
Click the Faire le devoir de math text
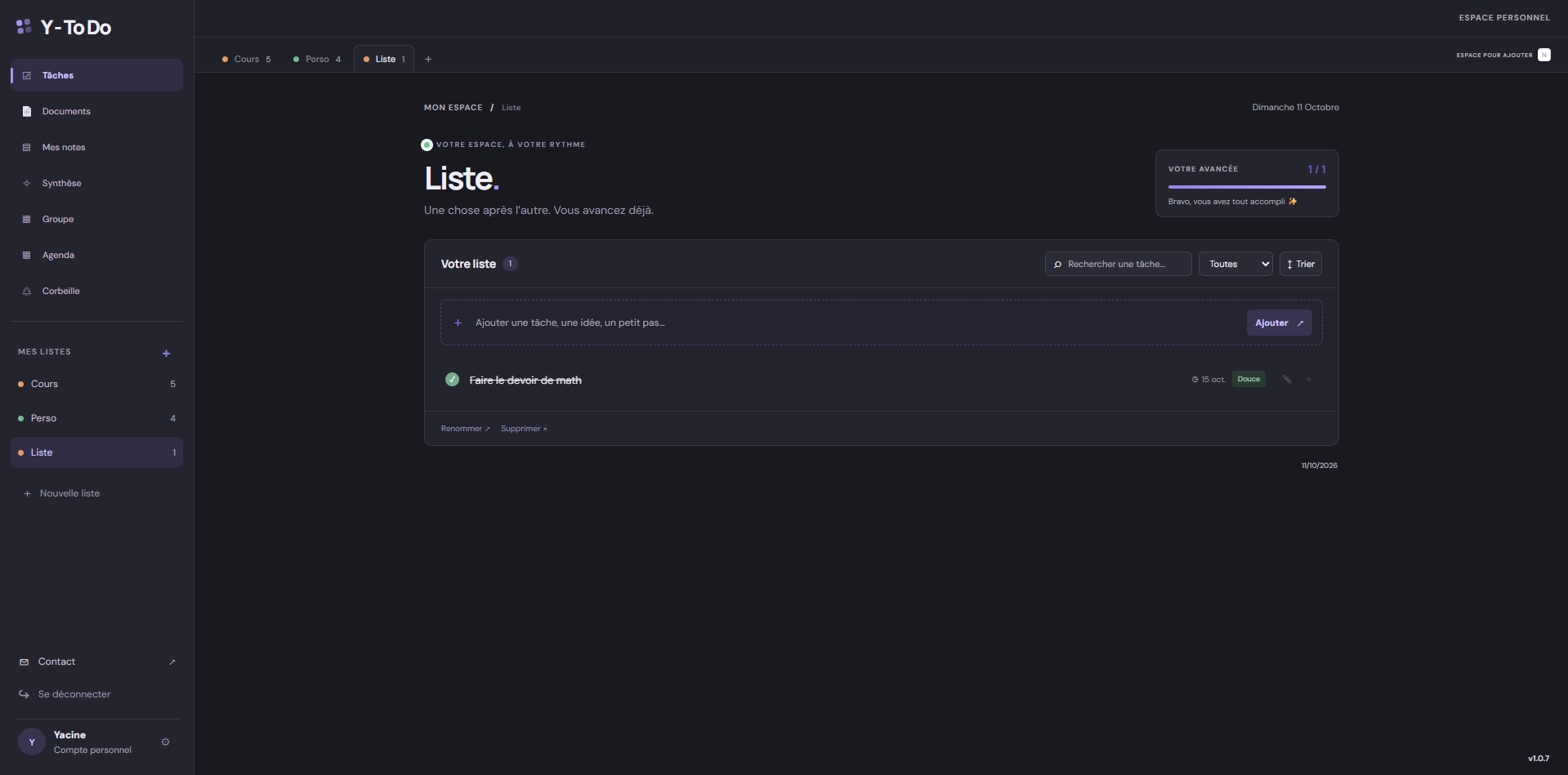pos(525,380)
